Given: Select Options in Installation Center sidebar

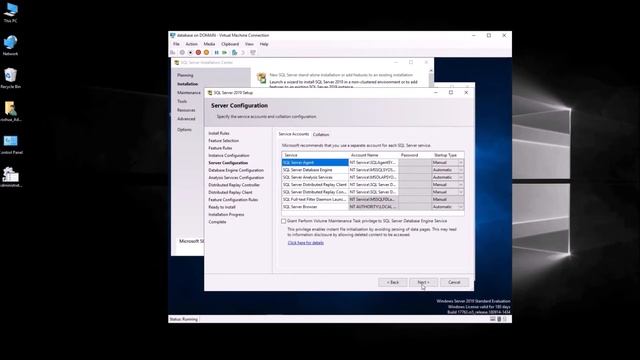Looking at the screenshot, I should coord(184,129).
